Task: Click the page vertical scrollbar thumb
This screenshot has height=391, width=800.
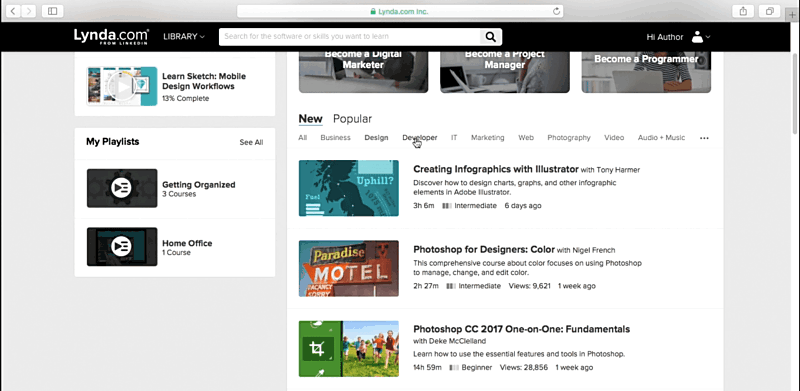Action: tap(794, 94)
